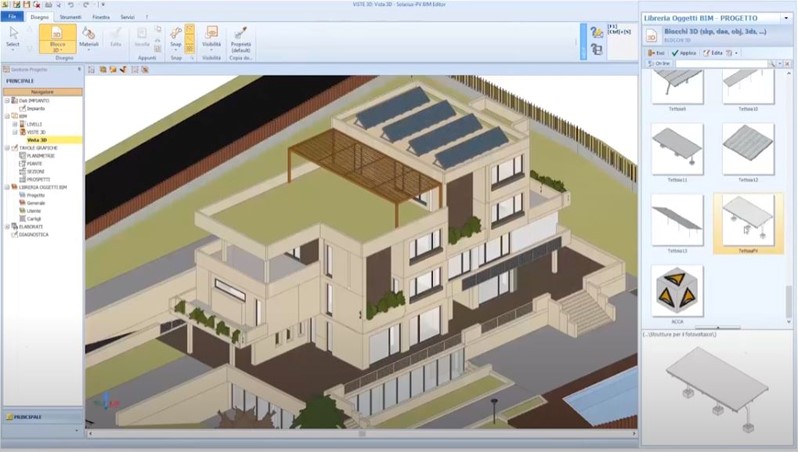Collapse the BIM tree node

click(x=7, y=117)
